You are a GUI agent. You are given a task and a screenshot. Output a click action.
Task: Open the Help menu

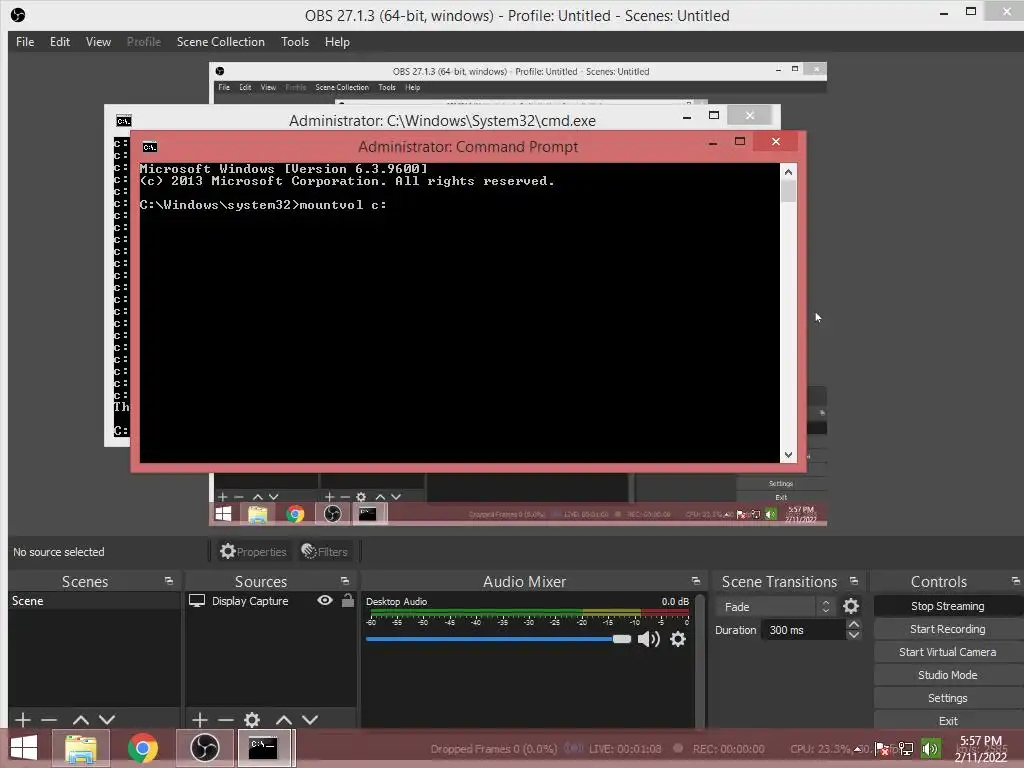tap(337, 42)
